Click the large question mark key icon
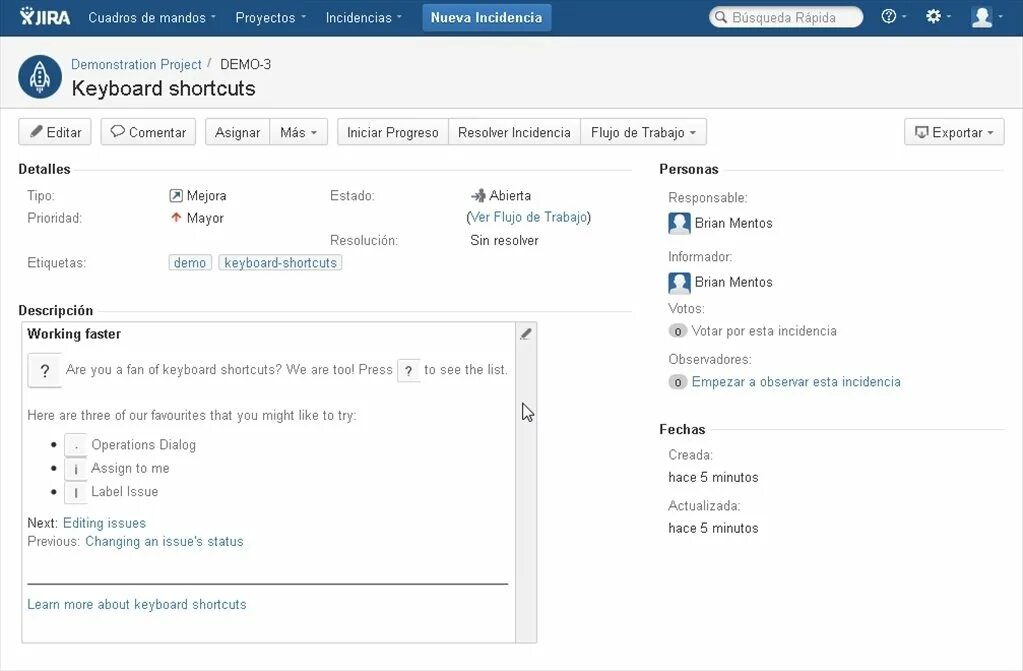1023x671 pixels. pos(44,371)
